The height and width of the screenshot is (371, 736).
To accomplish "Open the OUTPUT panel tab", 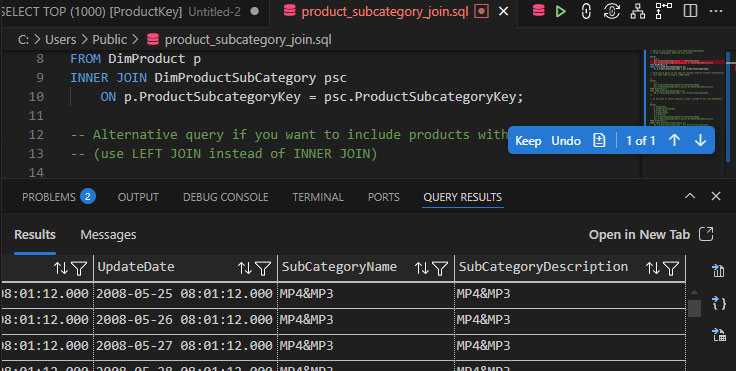I will pyautogui.click(x=138, y=197).
